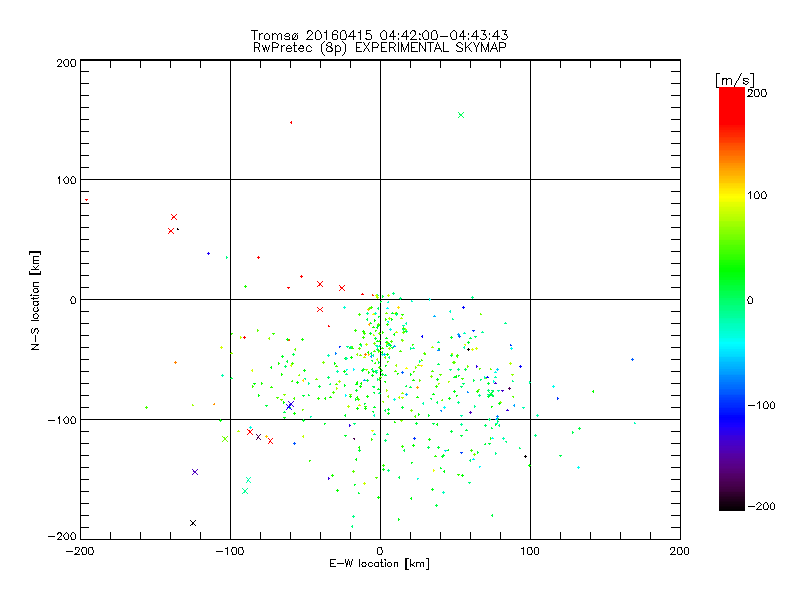The width and height of the screenshot is (800, 600).
Task: Click the "N-S location [km]" axis label
Action: pyautogui.click(x=35, y=300)
